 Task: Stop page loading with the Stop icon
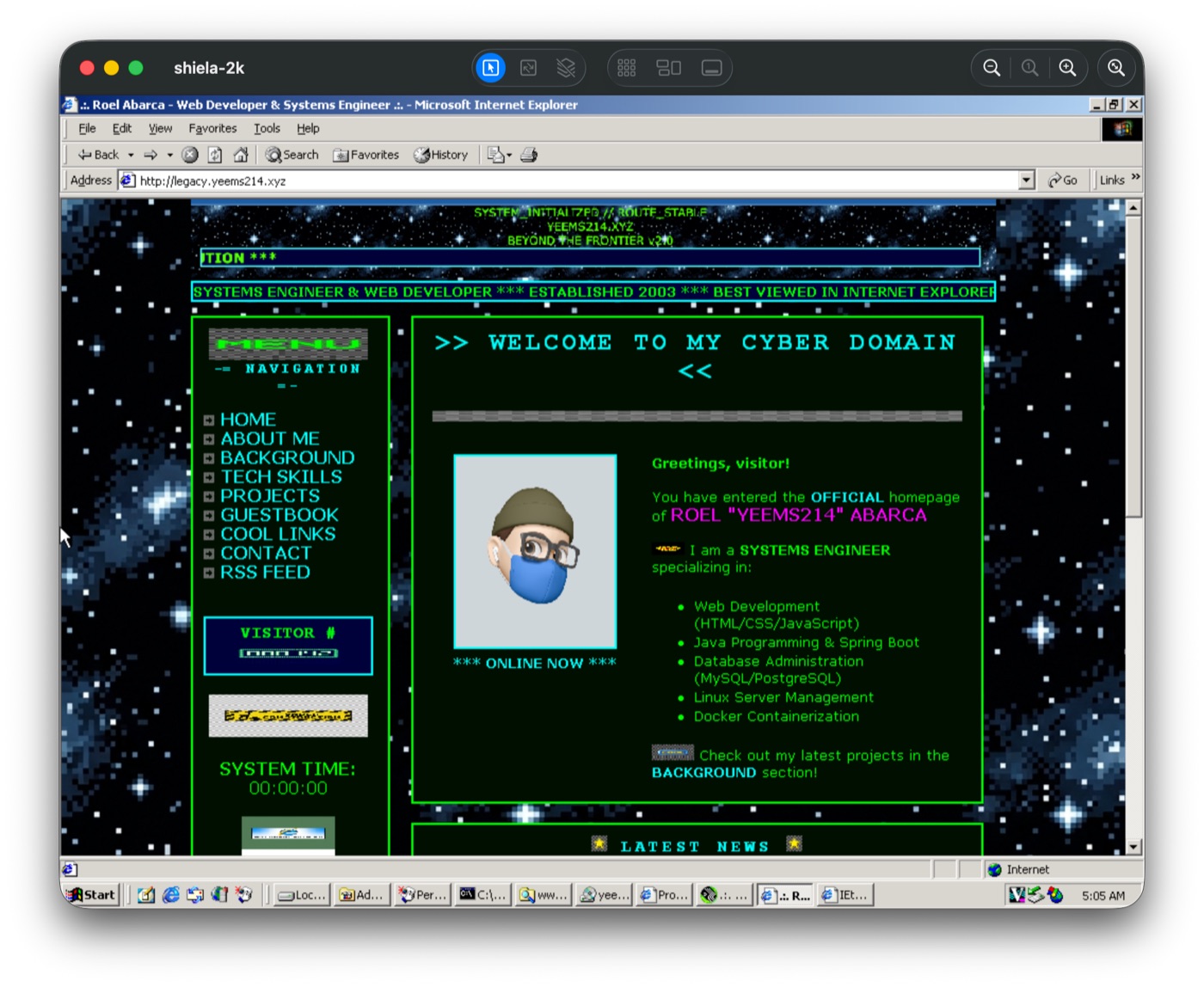tap(190, 155)
